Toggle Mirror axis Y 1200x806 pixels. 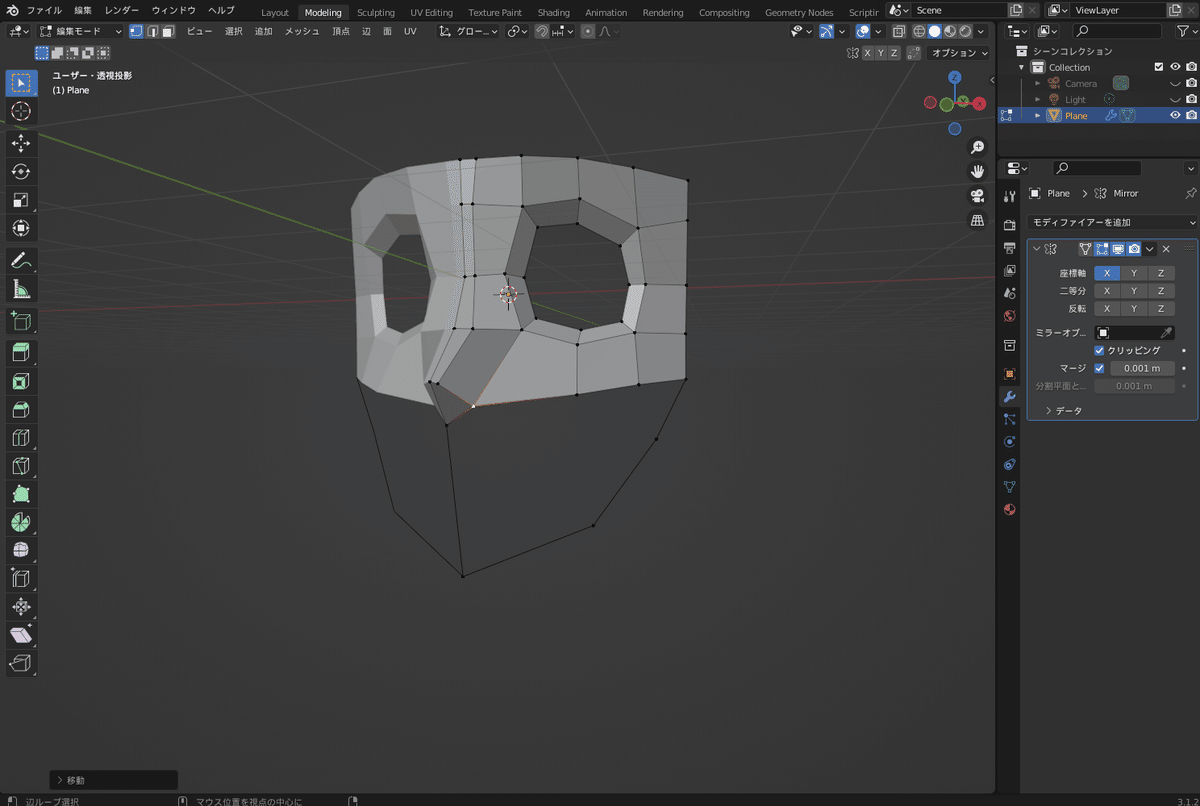(x=1134, y=273)
